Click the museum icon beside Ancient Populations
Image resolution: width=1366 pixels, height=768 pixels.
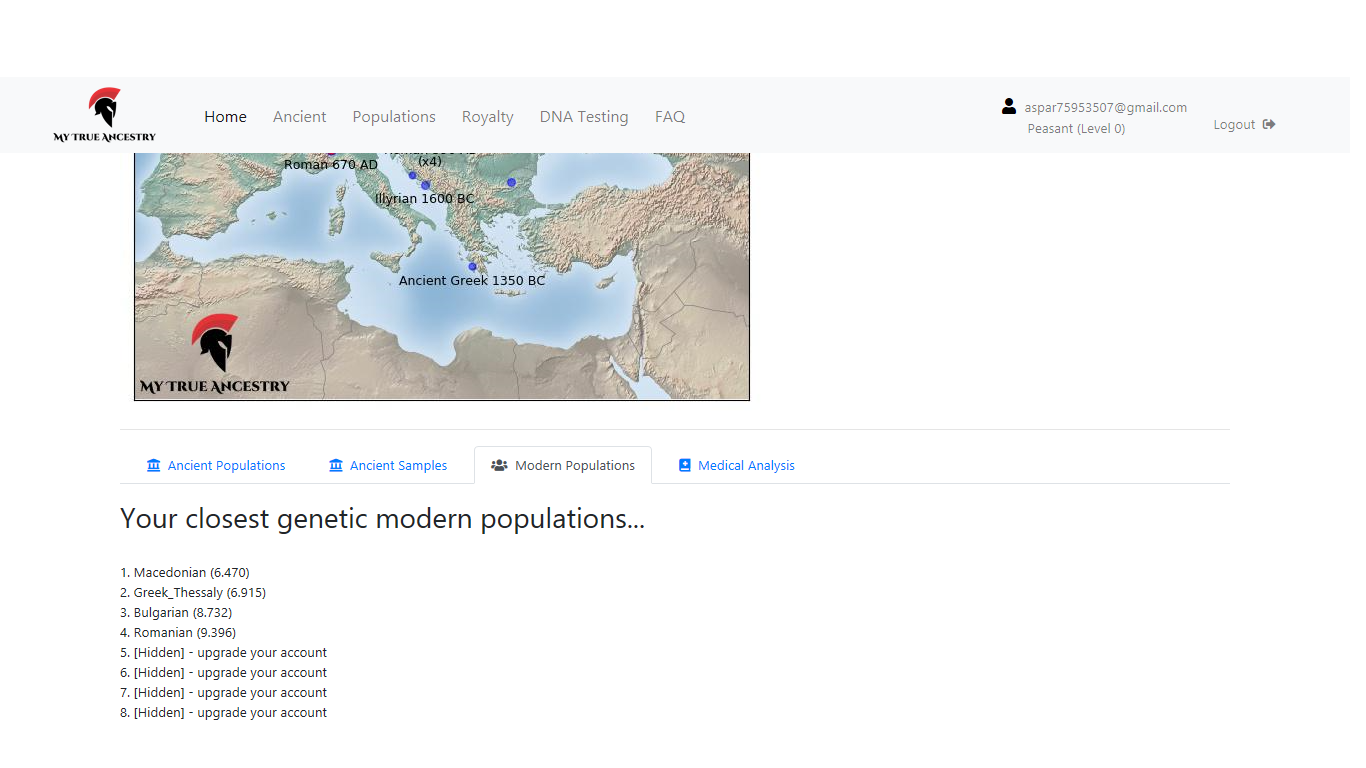pyautogui.click(x=153, y=465)
